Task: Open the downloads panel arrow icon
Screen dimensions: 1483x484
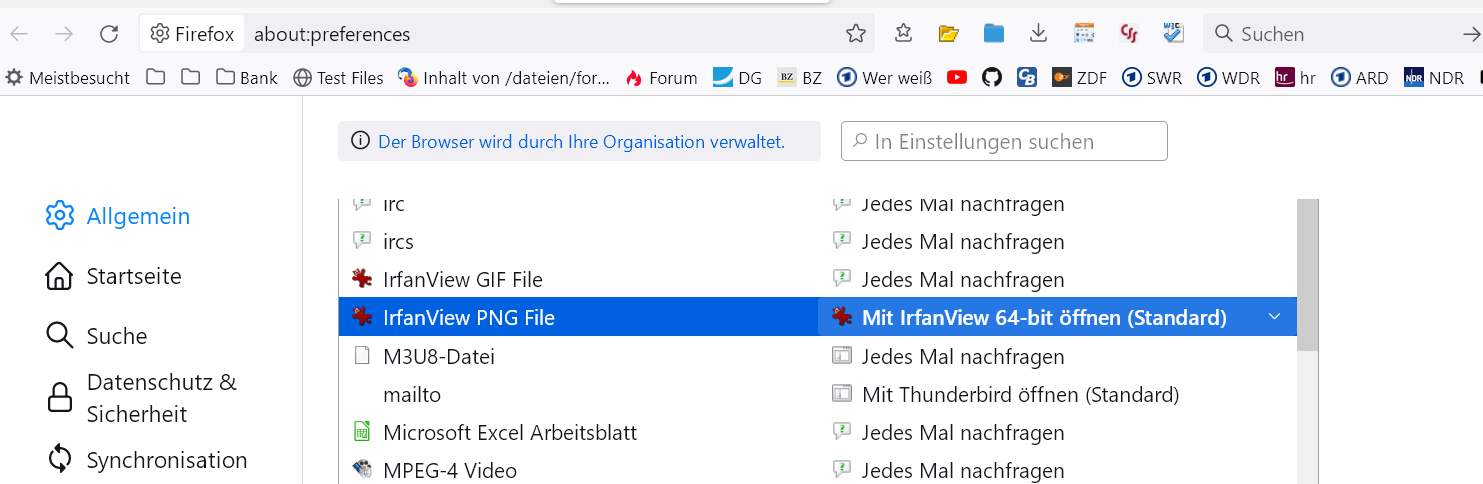Action: click(1039, 34)
